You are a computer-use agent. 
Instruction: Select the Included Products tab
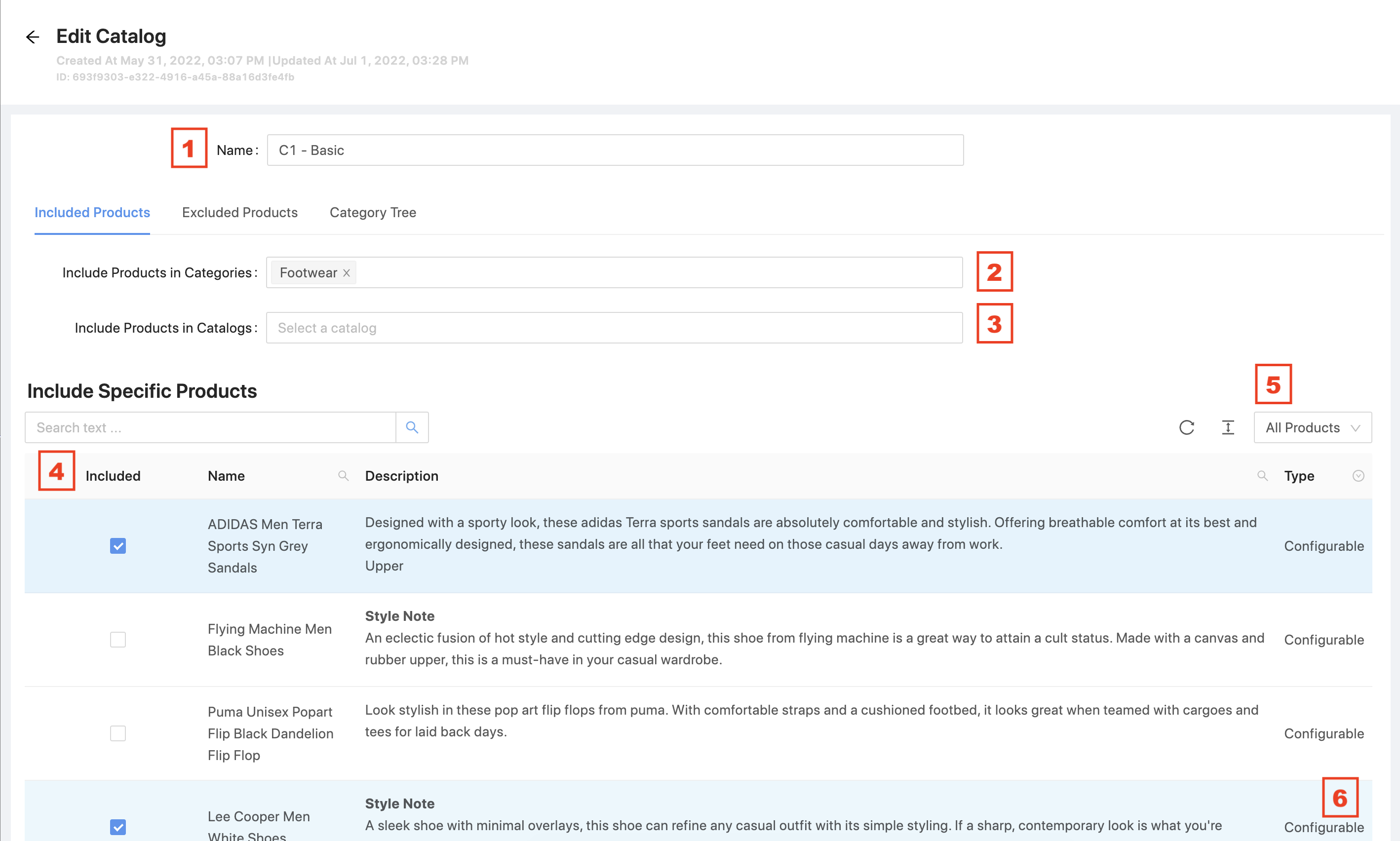92,213
